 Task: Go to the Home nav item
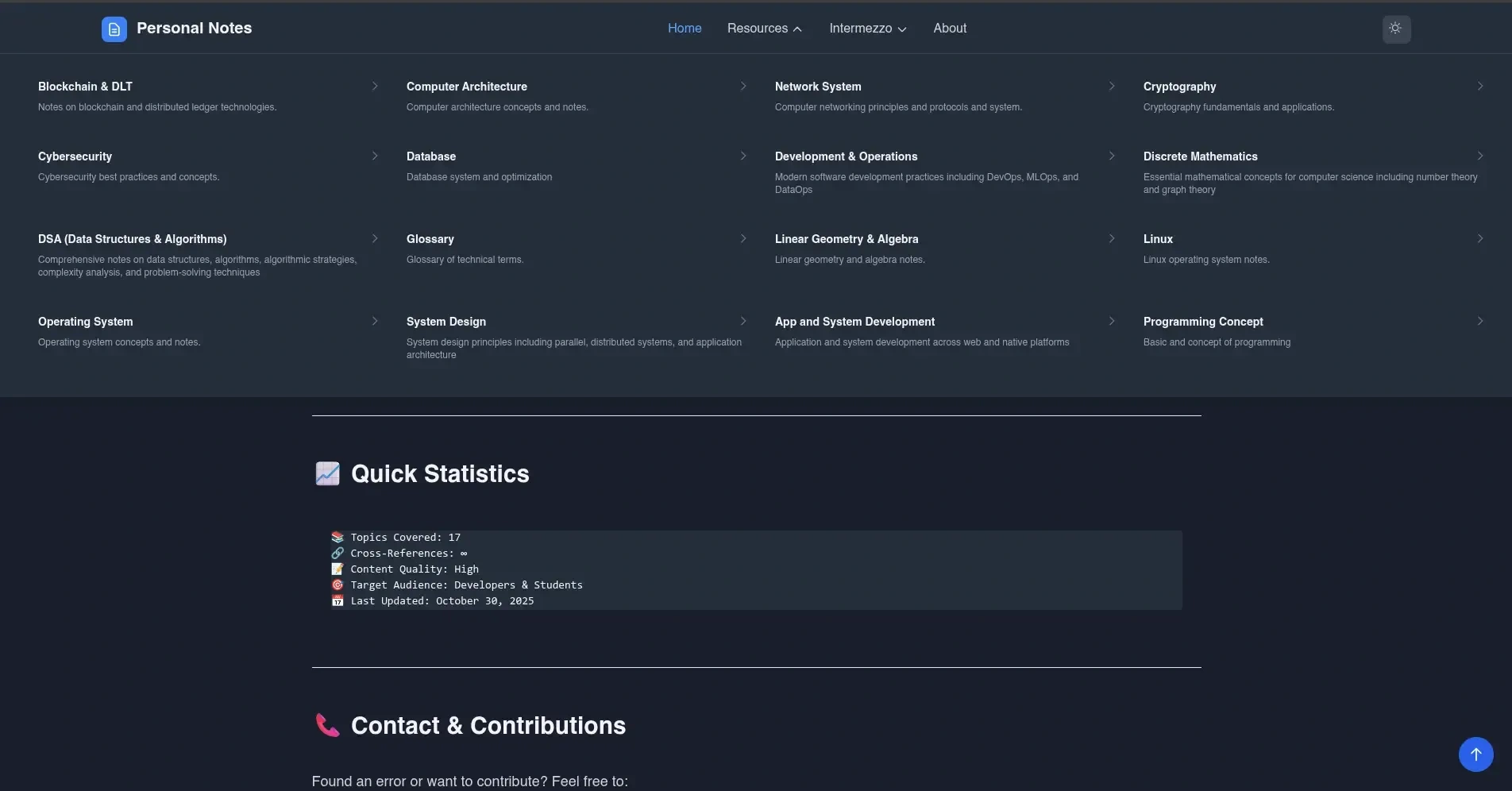[685, 29]
